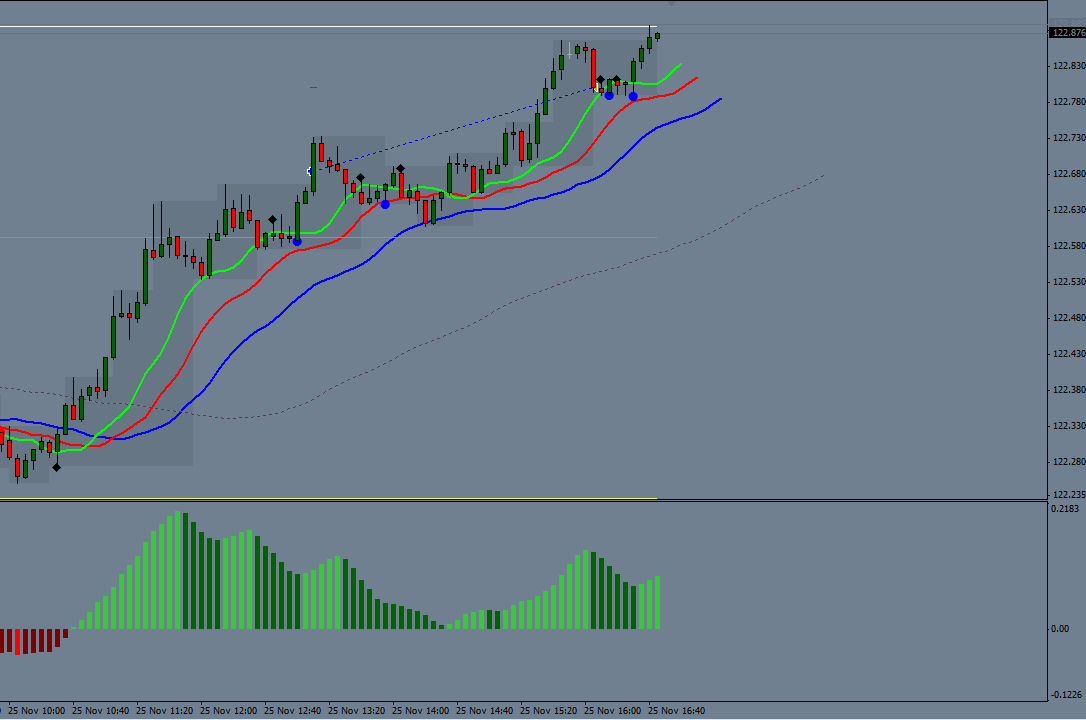Click the 25 Nov 10:40 time label
Image resolution: width=1086 pixels, height=720 pixels.
[100, 711]
